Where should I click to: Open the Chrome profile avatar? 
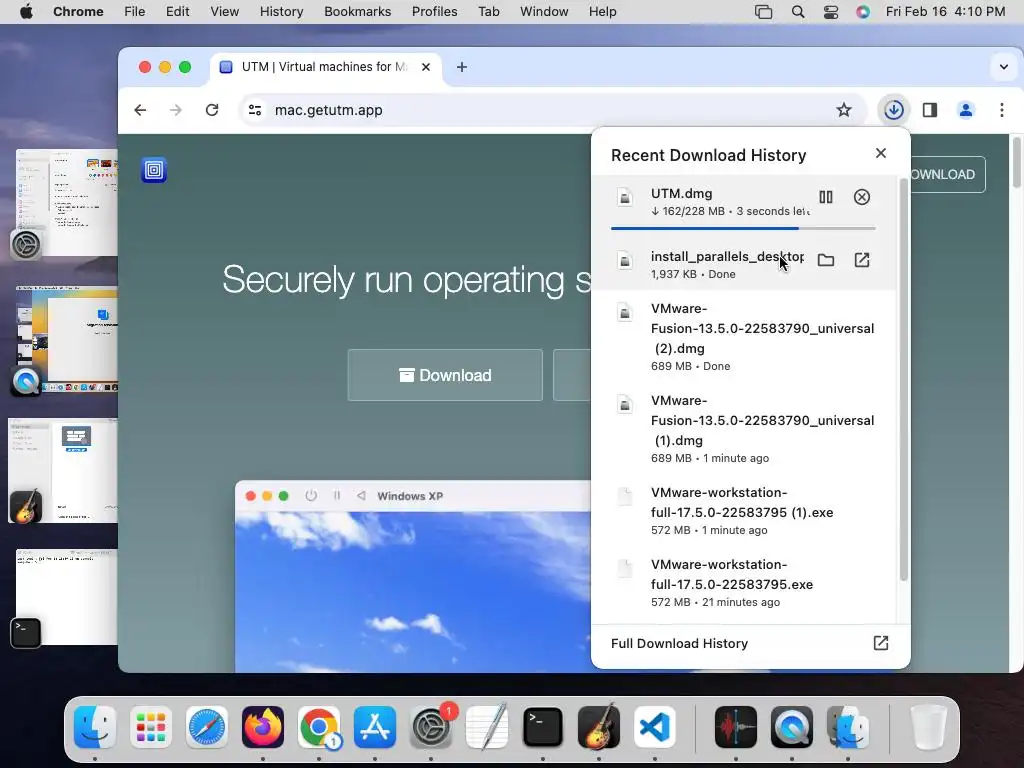pos(965,110)
